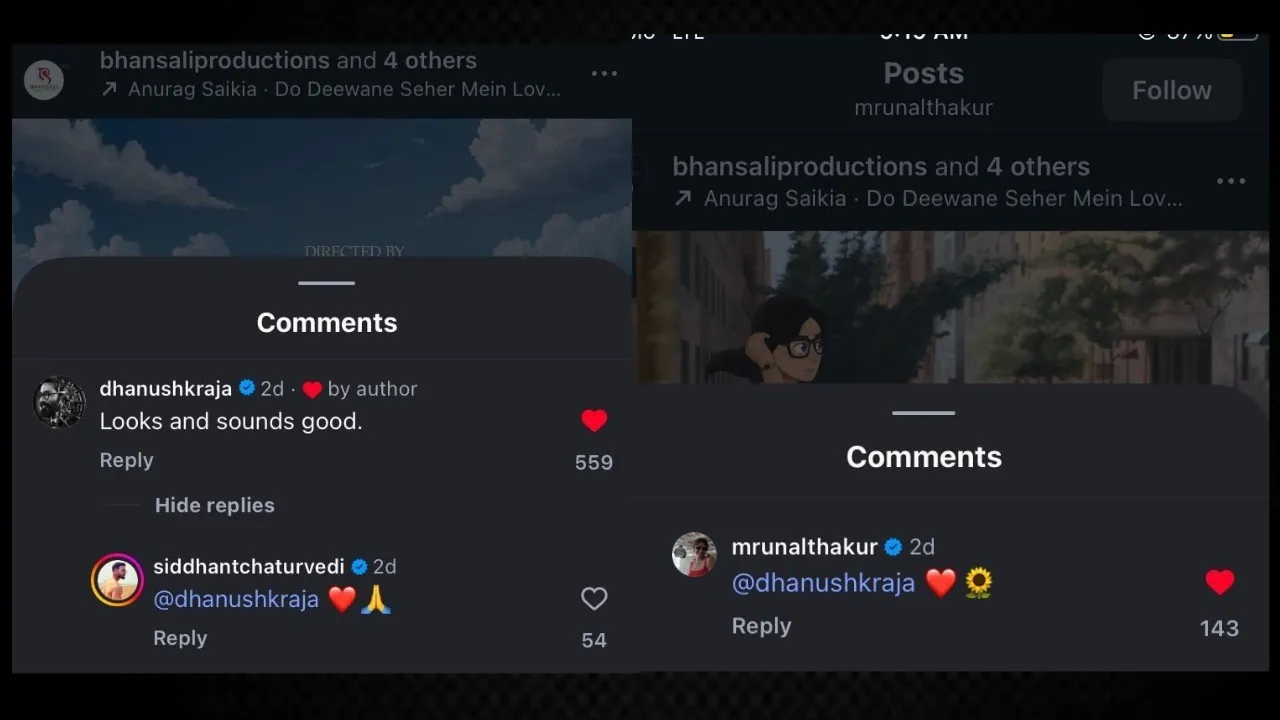1280x720 pixels.
Task: View siddhantchaturvedi's story ring avatar
Action: 117,580
